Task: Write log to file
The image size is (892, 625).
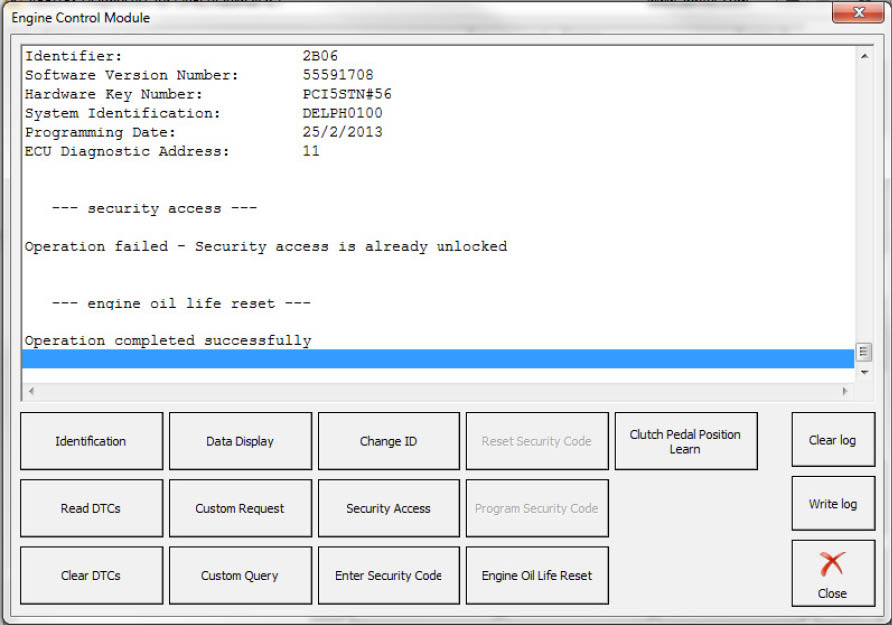Action: (832, 504)
